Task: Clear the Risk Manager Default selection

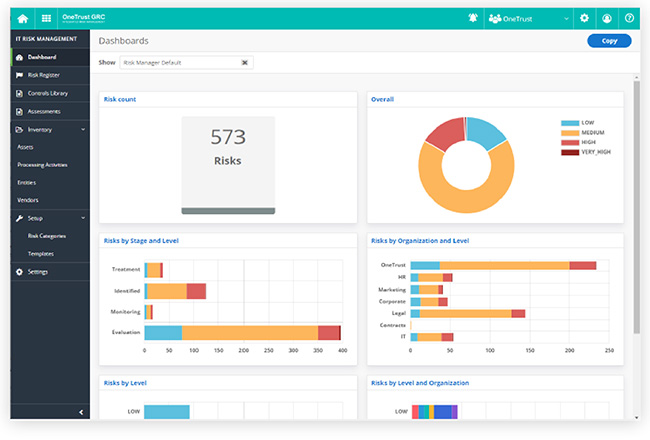Action: (x=245, y=63)
